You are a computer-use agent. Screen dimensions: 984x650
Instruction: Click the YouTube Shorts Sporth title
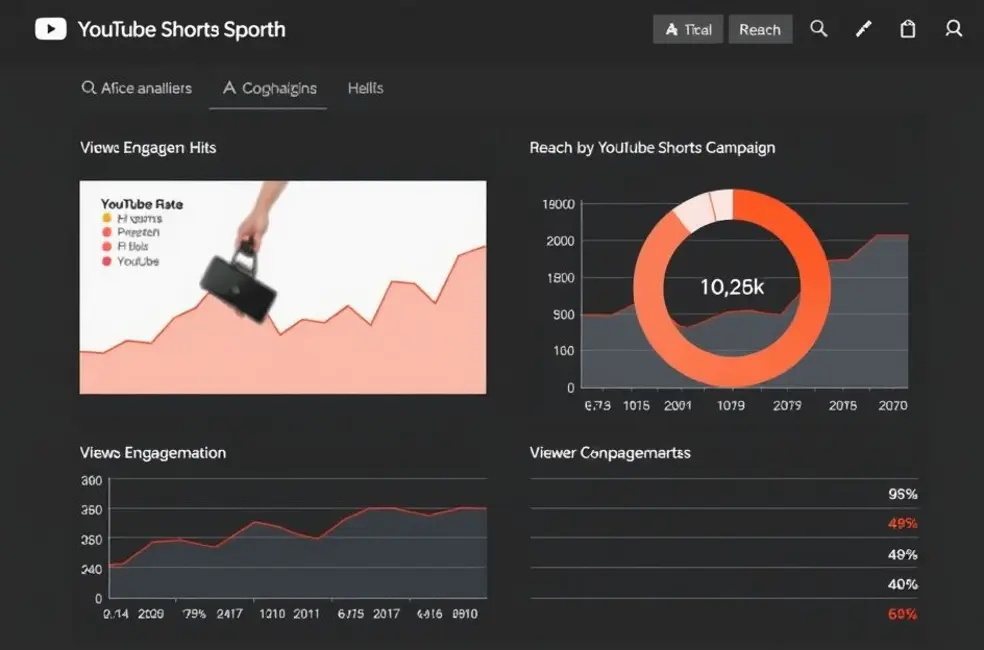181,29
